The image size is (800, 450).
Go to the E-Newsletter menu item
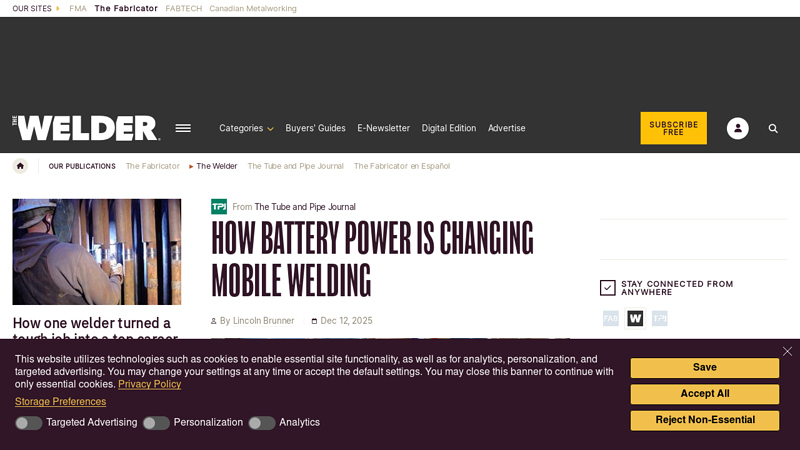tap(383, 128)
